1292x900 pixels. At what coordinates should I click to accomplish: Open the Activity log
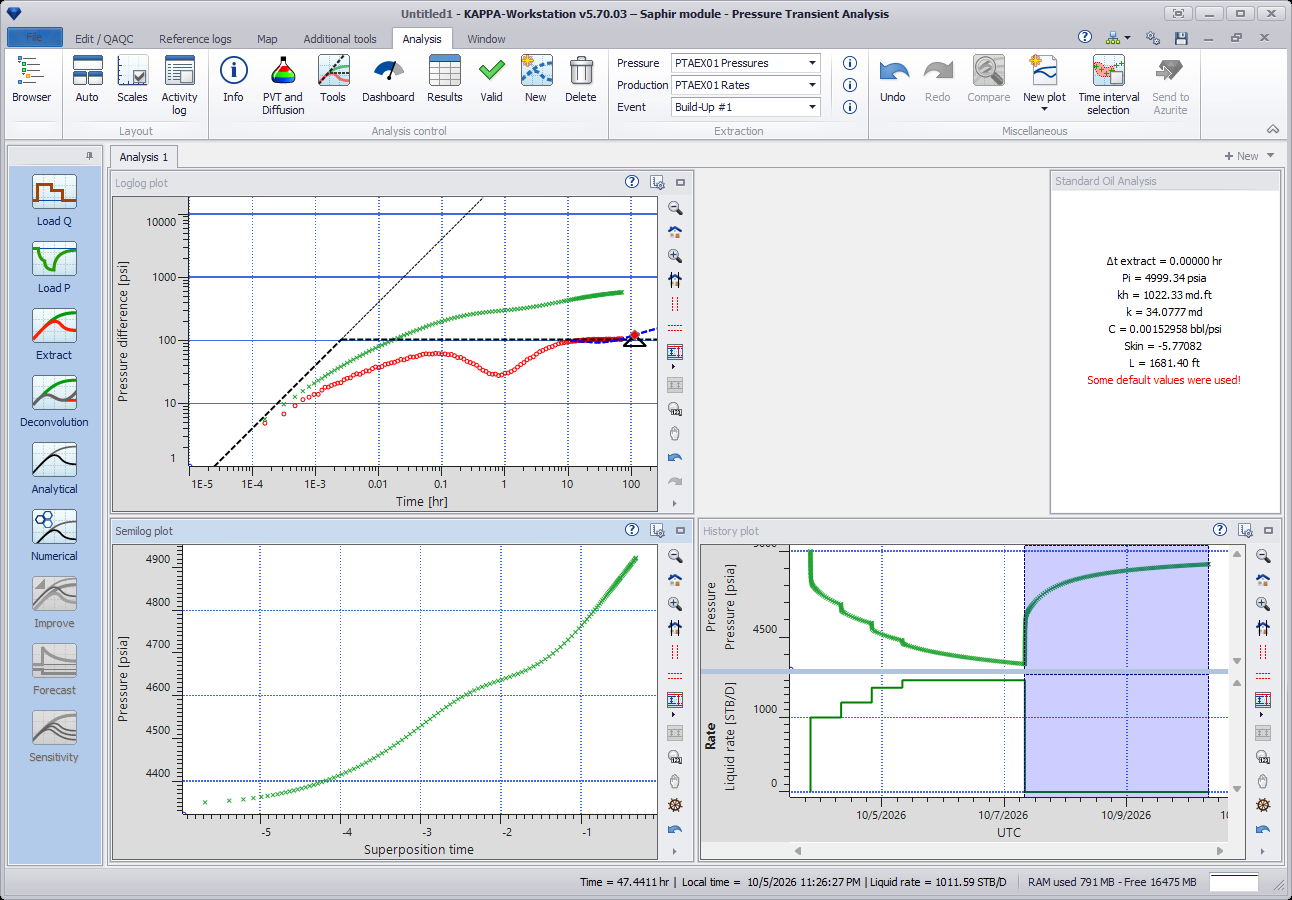[x=180, y=85]
